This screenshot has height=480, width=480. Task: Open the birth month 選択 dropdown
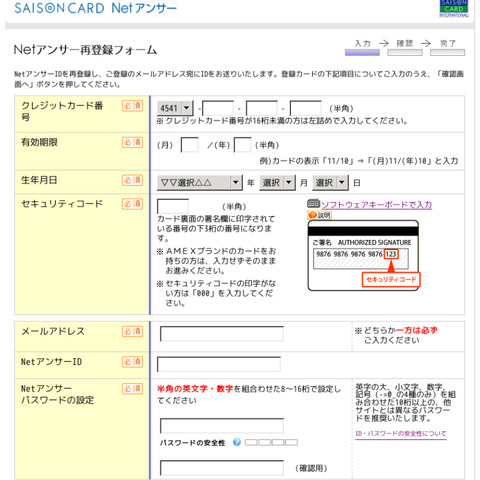click(x=277, y=182)
